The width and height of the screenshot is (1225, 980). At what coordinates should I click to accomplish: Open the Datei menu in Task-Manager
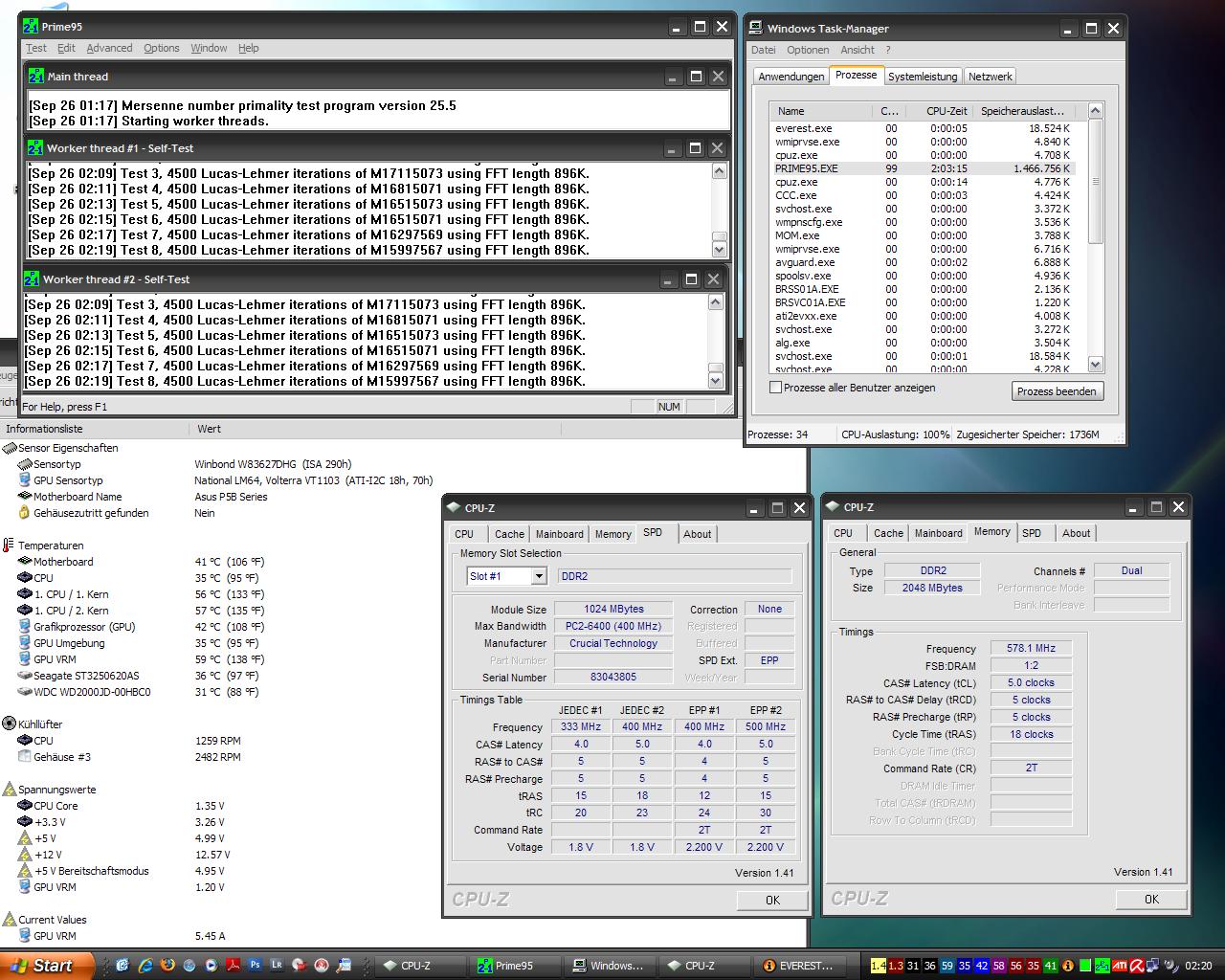(x=764, y=50)
